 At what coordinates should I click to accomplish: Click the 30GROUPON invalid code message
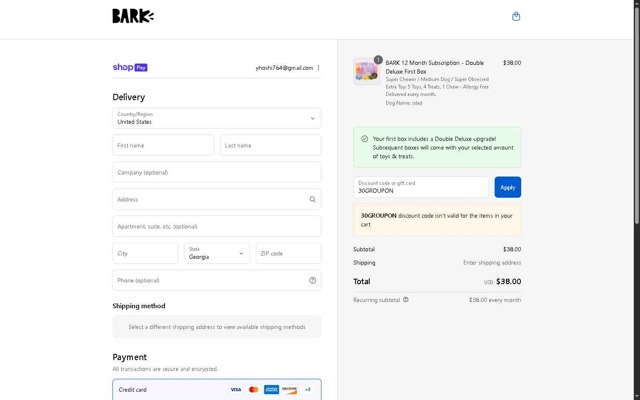click(437, 220)
